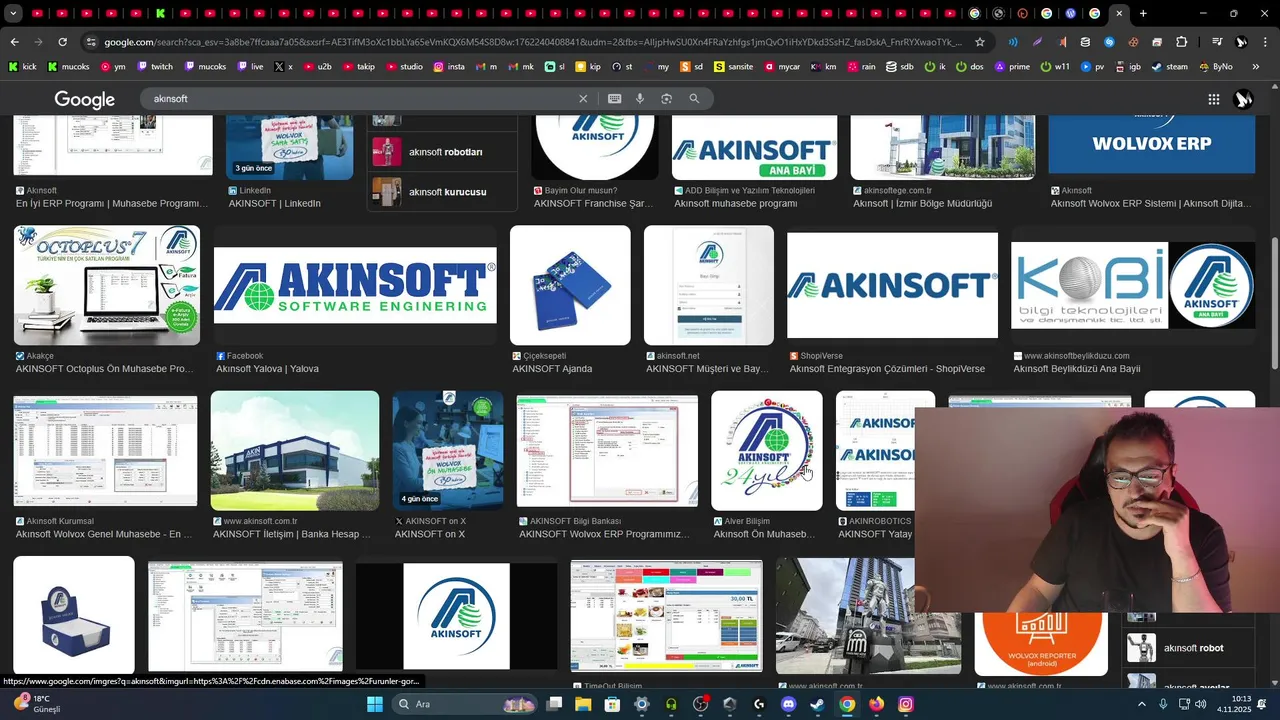
Task: Click the akınsoft search input field
Action: click(x=360, y=99)
